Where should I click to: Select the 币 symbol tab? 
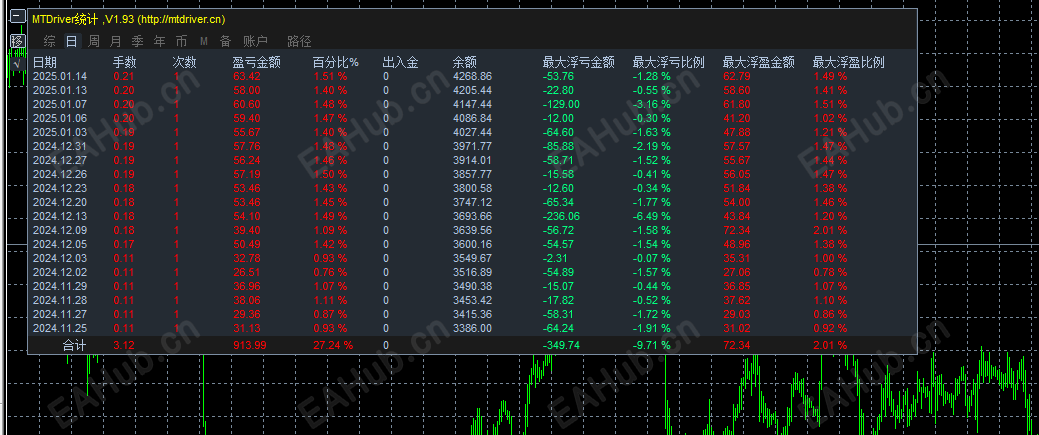[x=181, y=42]
